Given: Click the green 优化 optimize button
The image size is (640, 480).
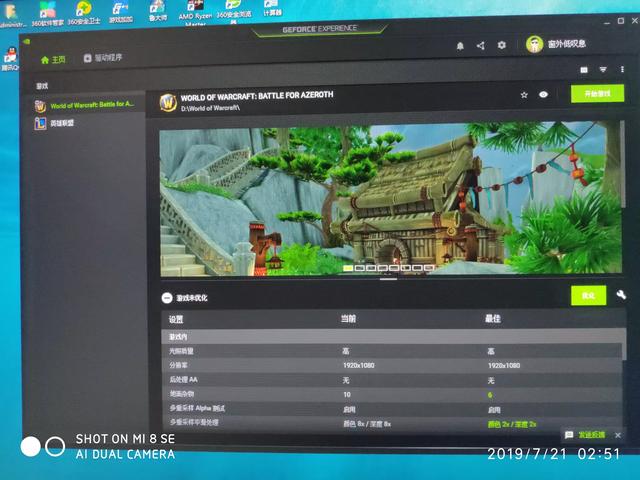Looking at the screenshot, I should (588, 295).
